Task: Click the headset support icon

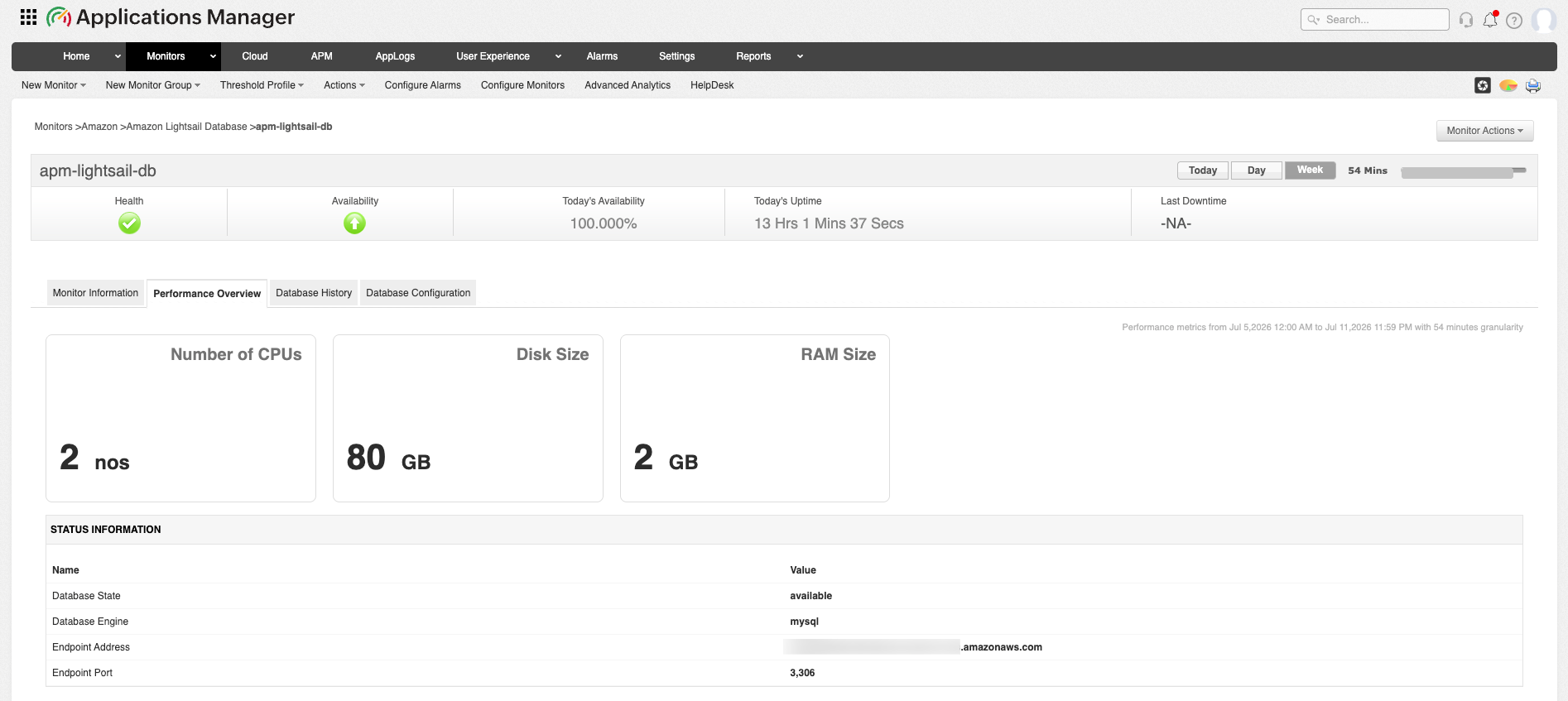Action: 1466,20
